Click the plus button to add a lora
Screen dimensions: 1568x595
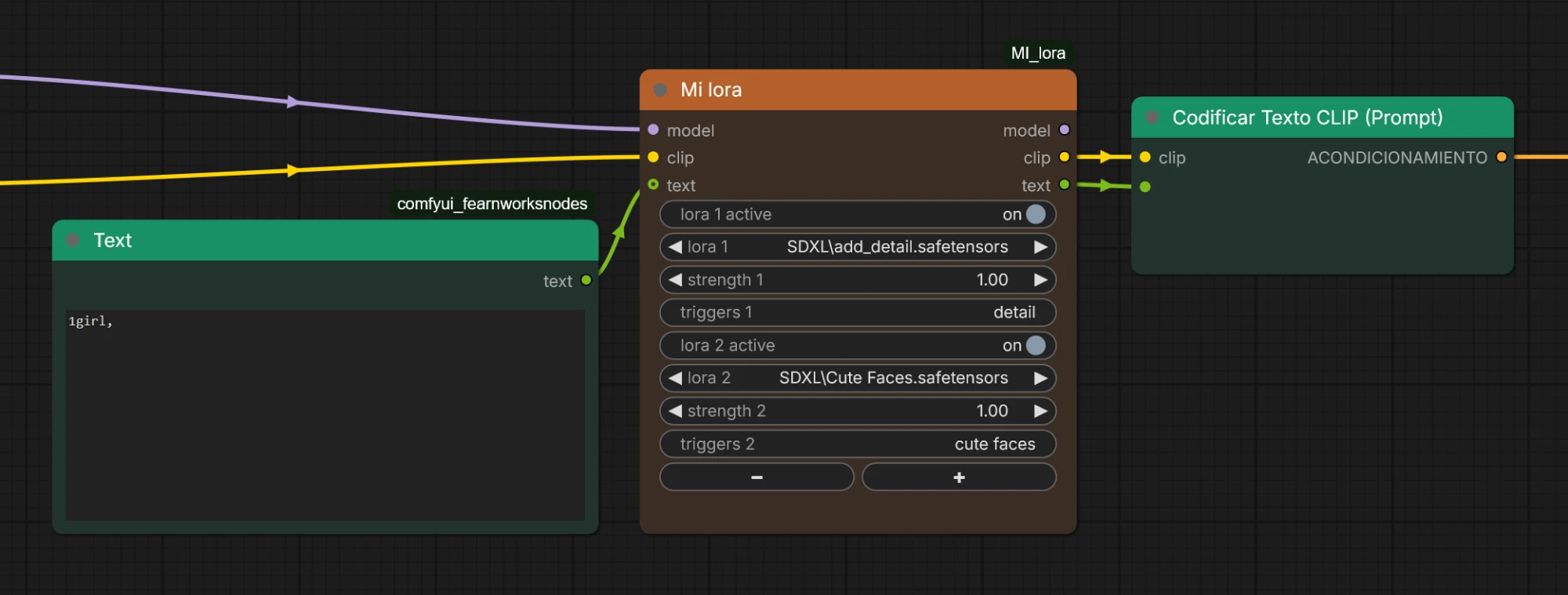point(959,477)
